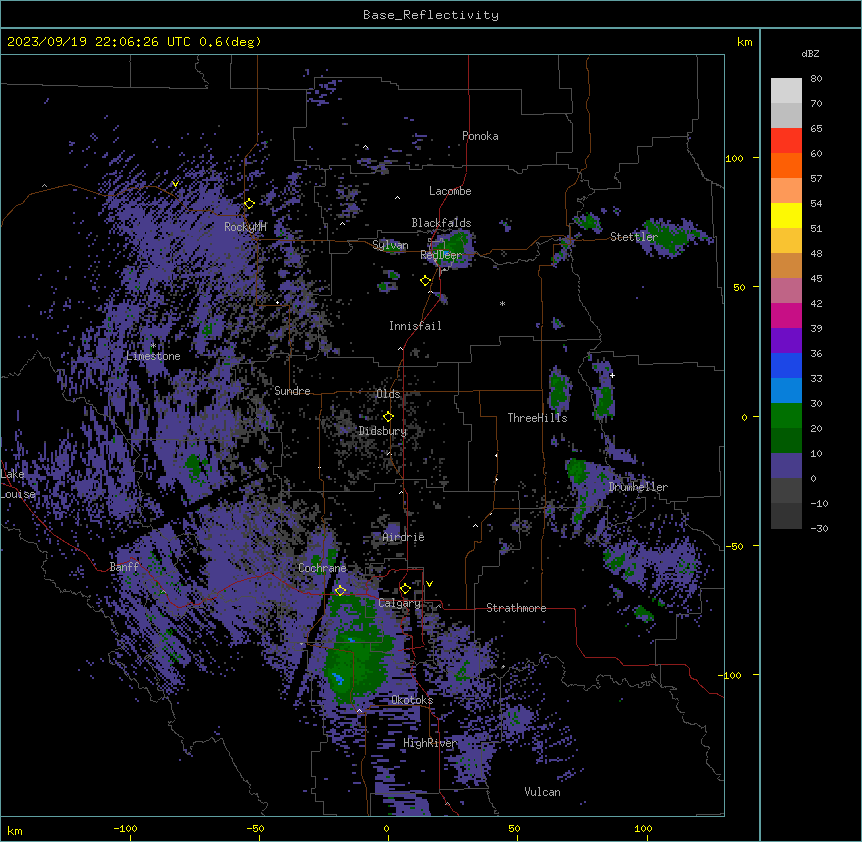The width and height of the screenshot is (862, 842).
Task: Click the Blackfalds label
Action: click(x=441, y=223)
